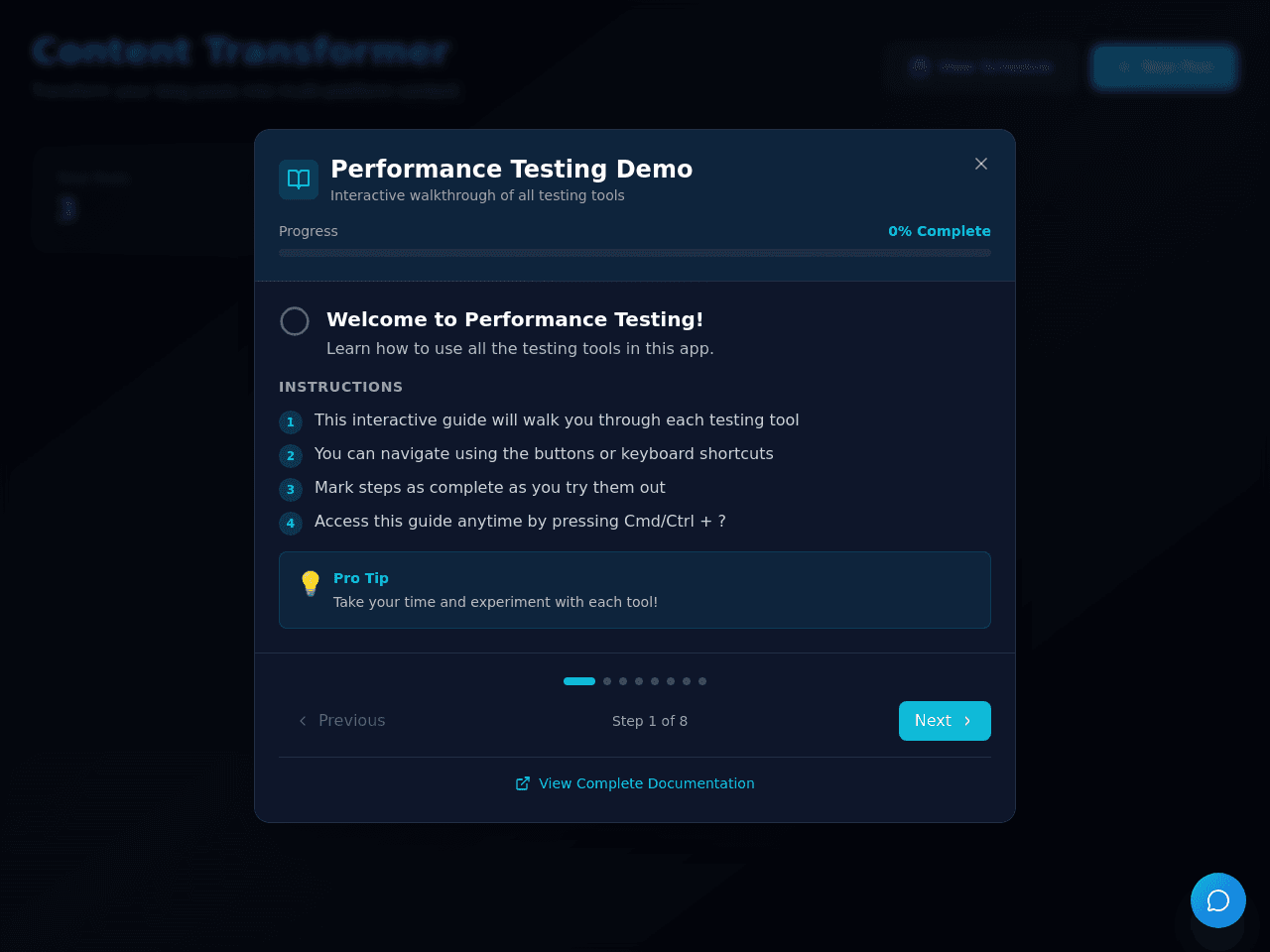The image size is (1270, 952).
Task: Click the numbered badge 3 in instructions
Action: tap(291, 489)
